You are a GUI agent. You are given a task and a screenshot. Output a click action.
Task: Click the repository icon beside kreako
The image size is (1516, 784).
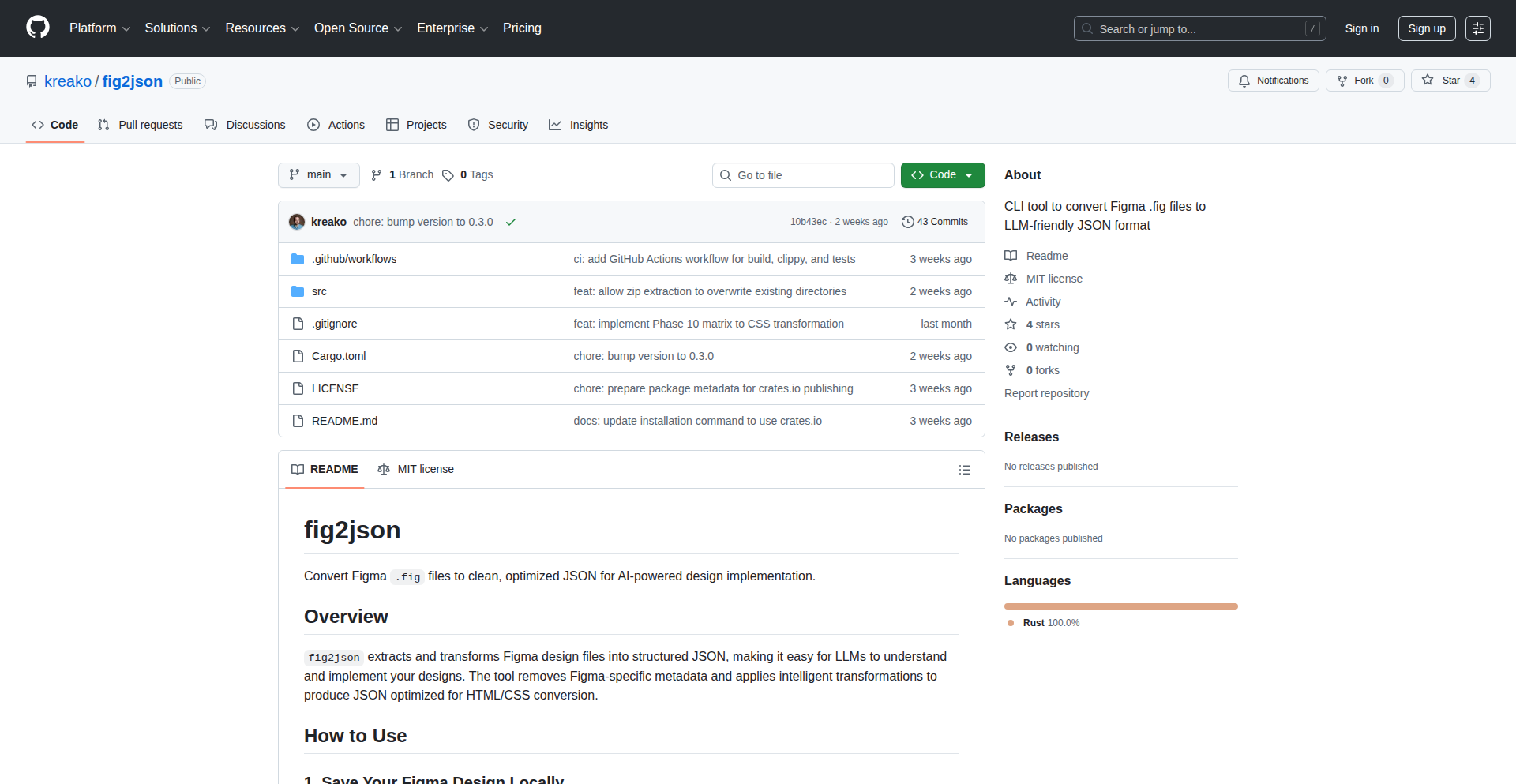pos(32,81)
